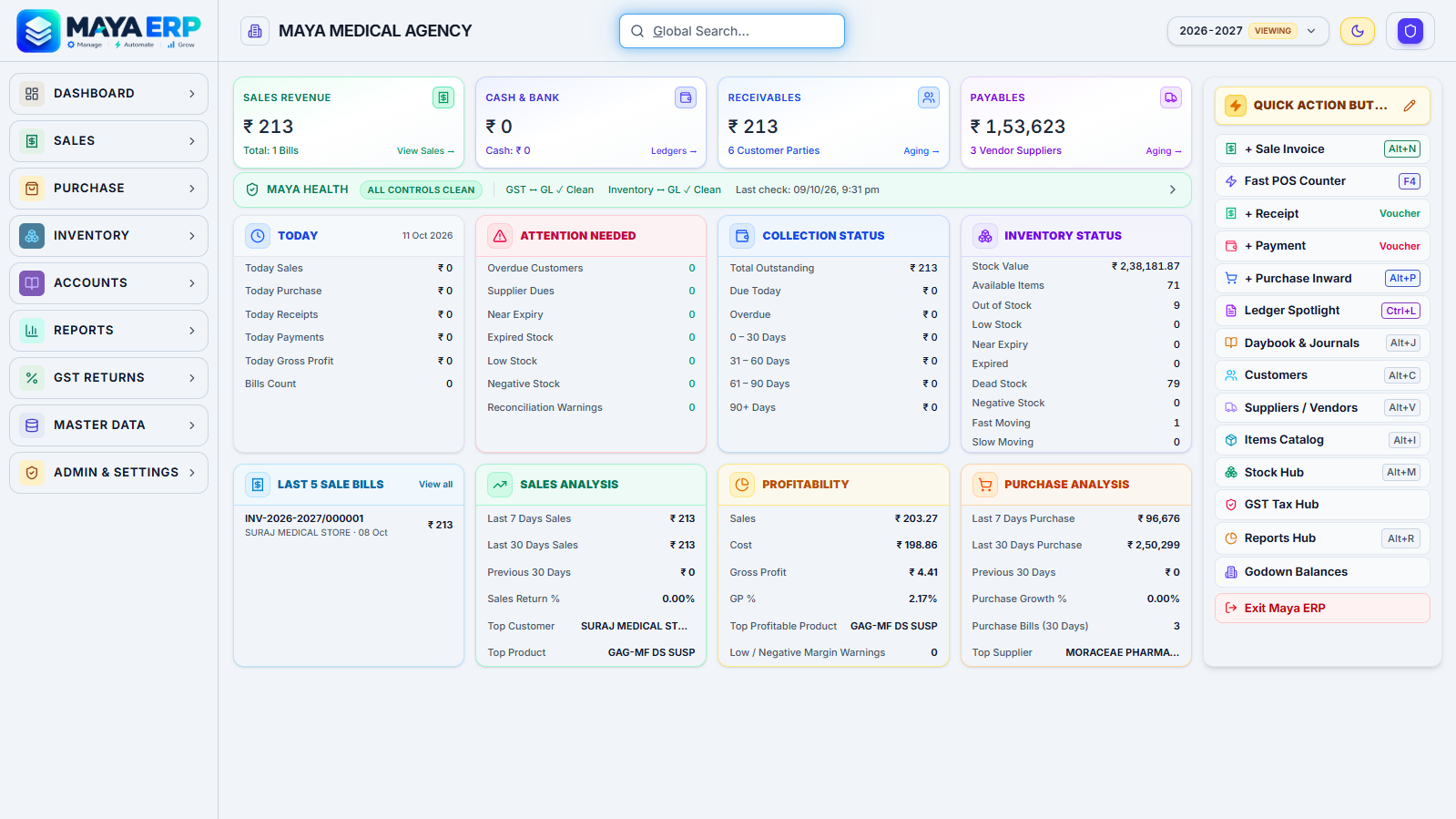Click + Payment Voucher quick action

pos(1322,246)
